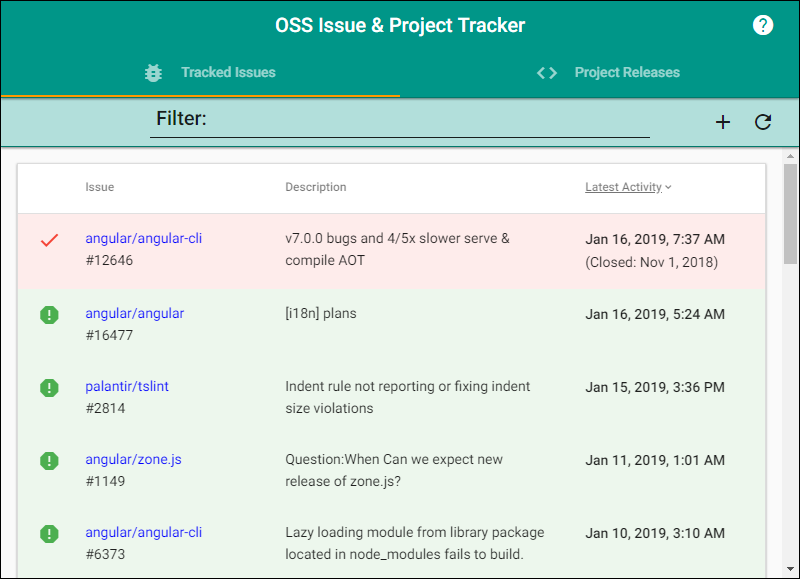
Task: Click the scrollbar up arrow
Action: tap(790, 156)
